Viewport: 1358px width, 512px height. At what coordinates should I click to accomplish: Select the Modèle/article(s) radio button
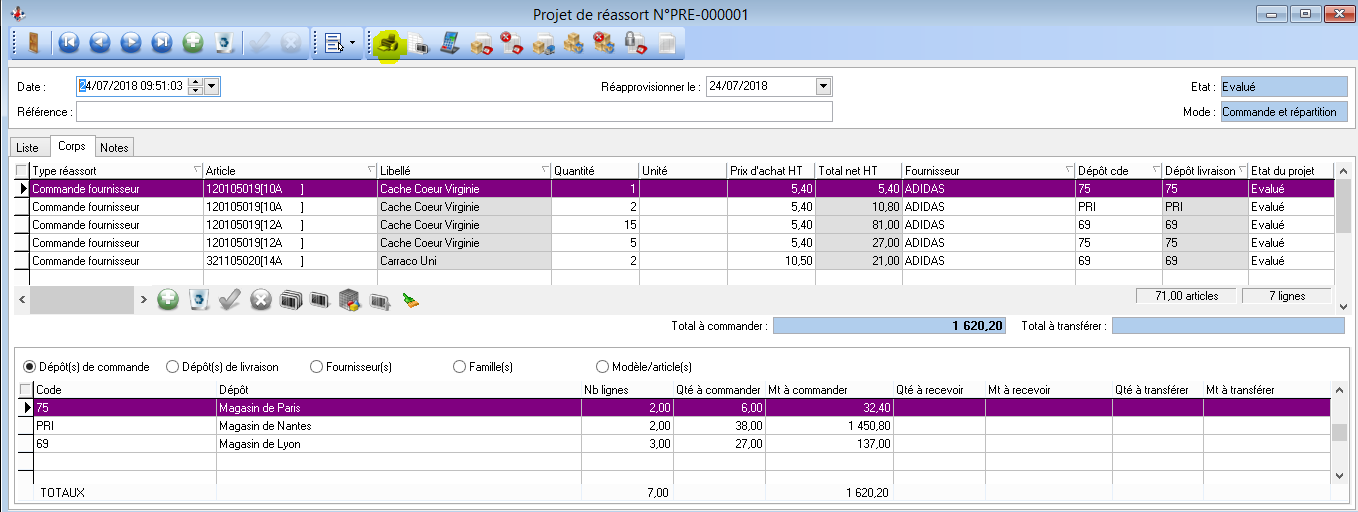[602, 367]
